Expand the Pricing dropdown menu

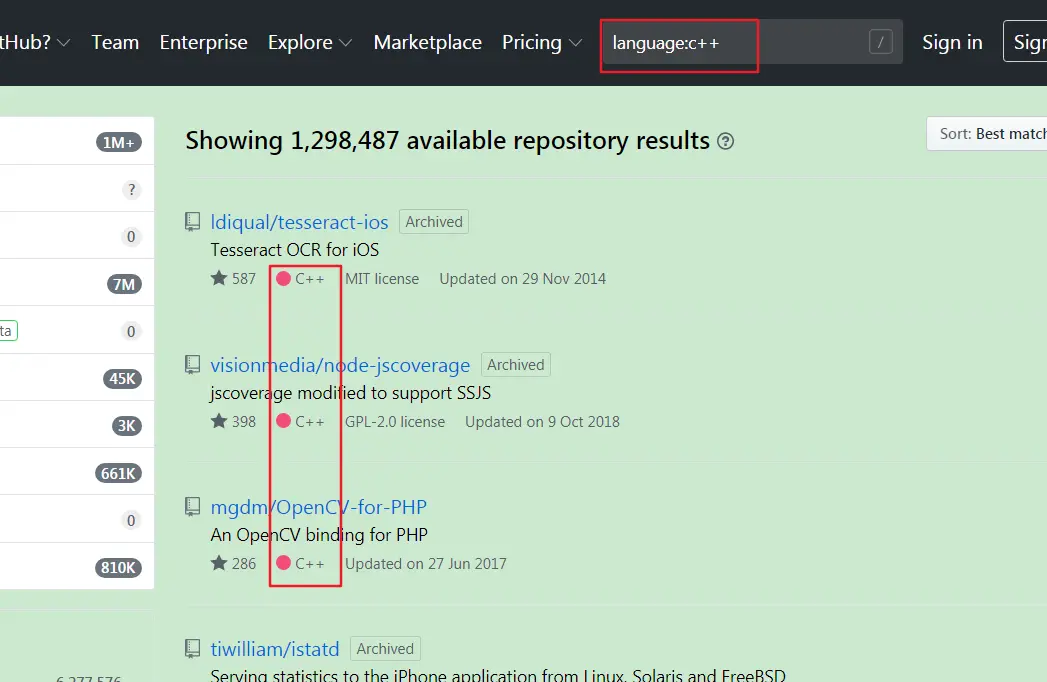pos(542,42)
